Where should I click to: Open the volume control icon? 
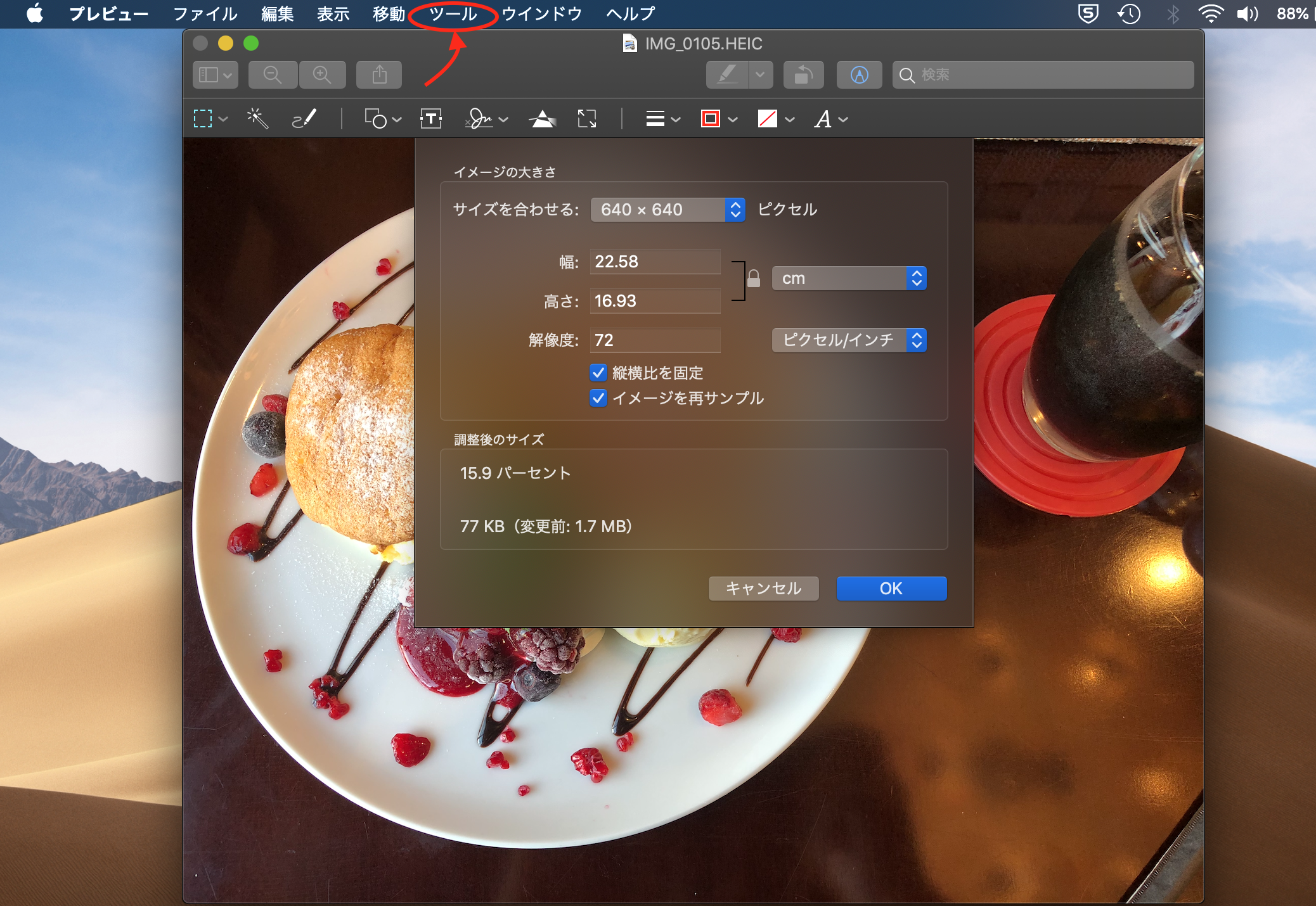1248,13
